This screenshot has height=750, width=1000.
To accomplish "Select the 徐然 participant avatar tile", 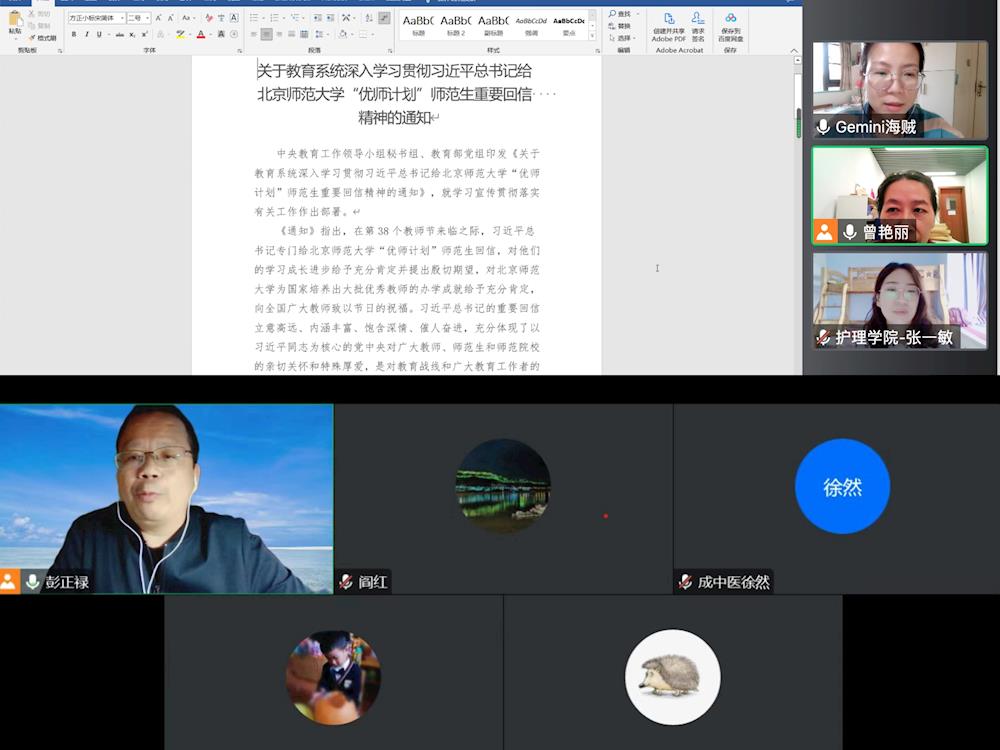I will pos(842,487).
